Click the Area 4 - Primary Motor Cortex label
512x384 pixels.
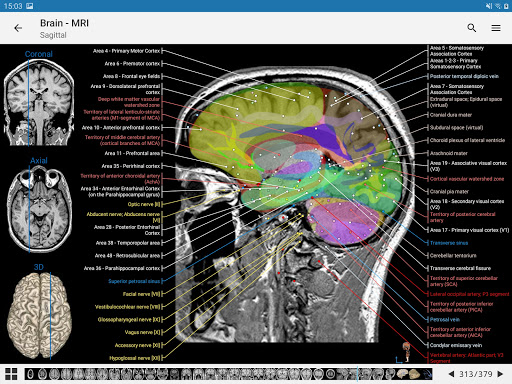click(126, 51)
